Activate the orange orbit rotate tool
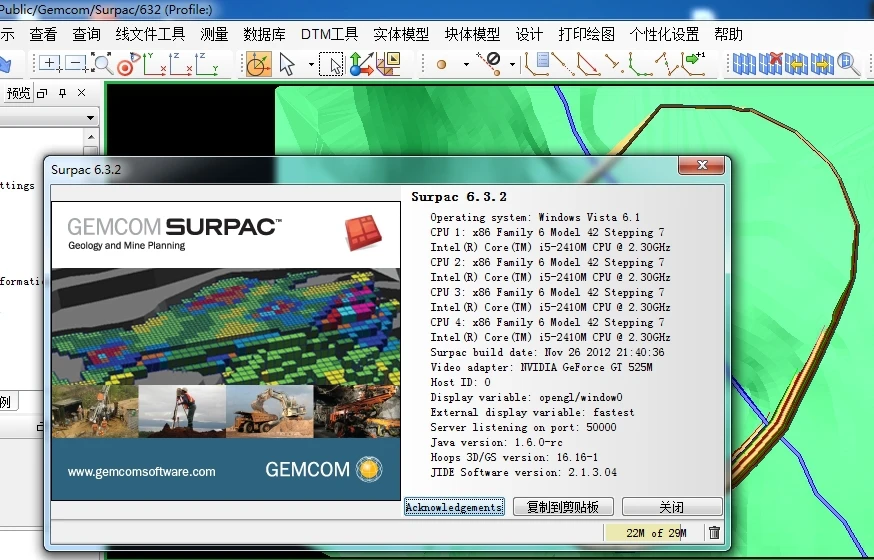Screen dimensions: 874x560 coord(258,64)
